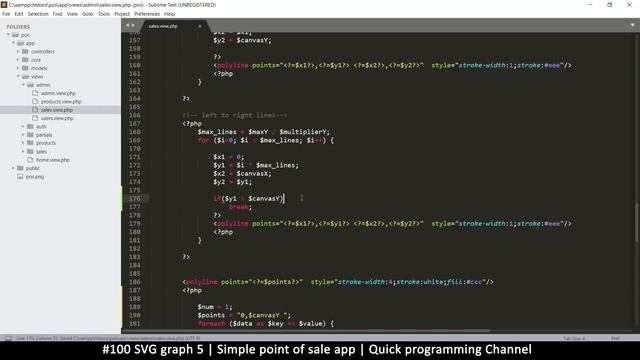Click the controllers folder icon
This screenshot has height=360, width=640.
[x=25, y=51]
